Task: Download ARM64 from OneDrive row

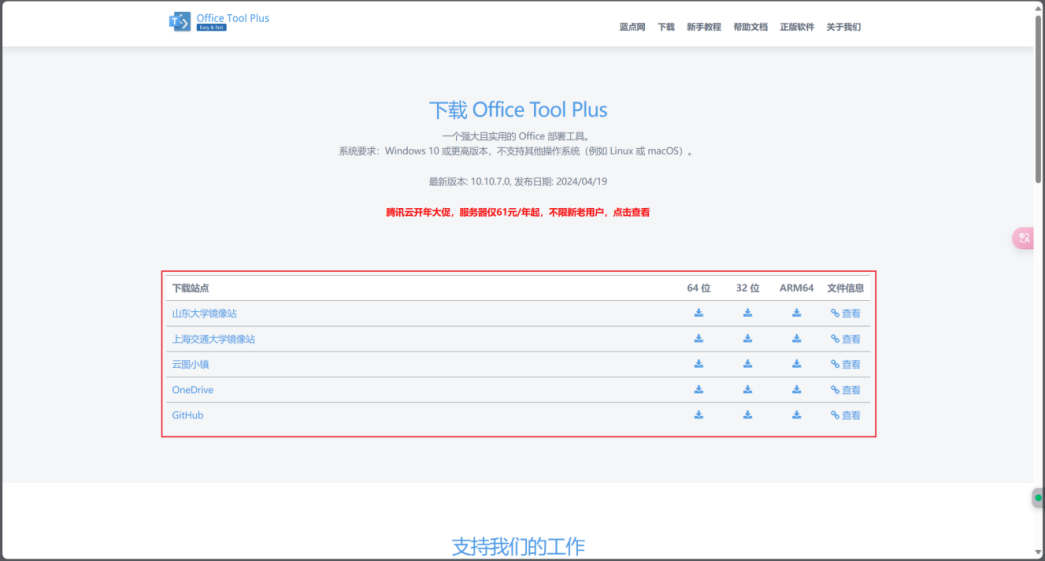Action: [796, 390]
